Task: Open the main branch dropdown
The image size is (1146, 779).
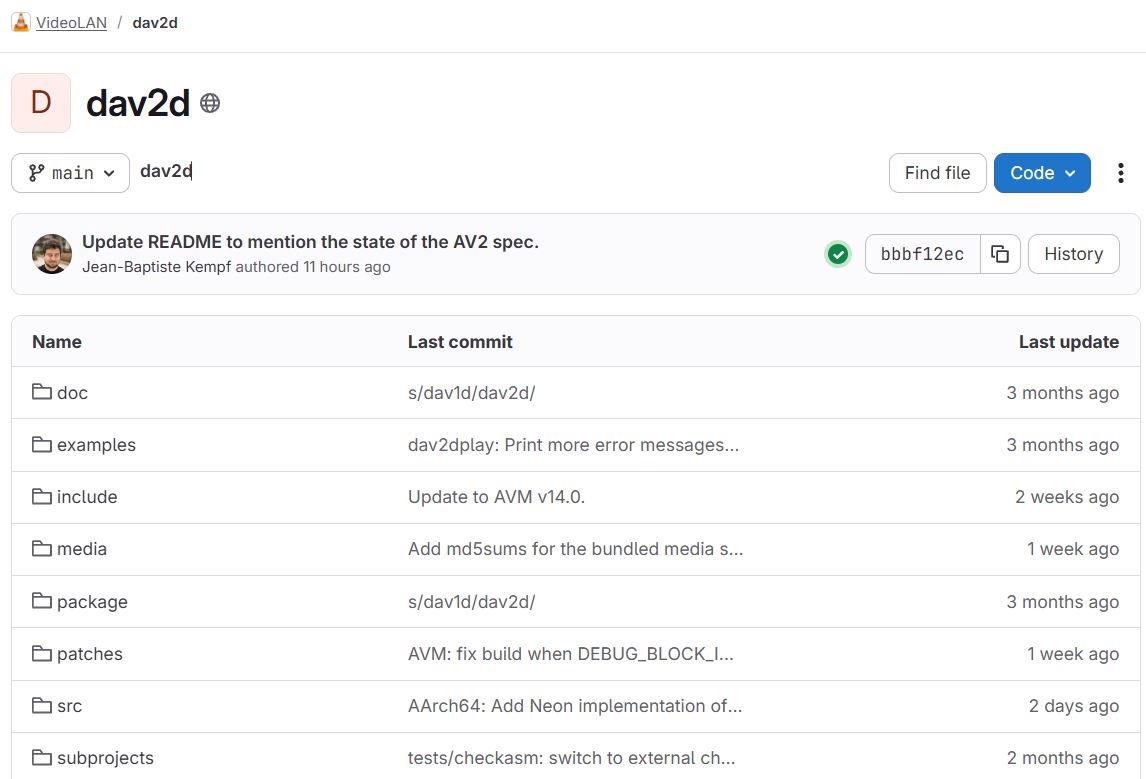Action: click(x=70, y=173)
